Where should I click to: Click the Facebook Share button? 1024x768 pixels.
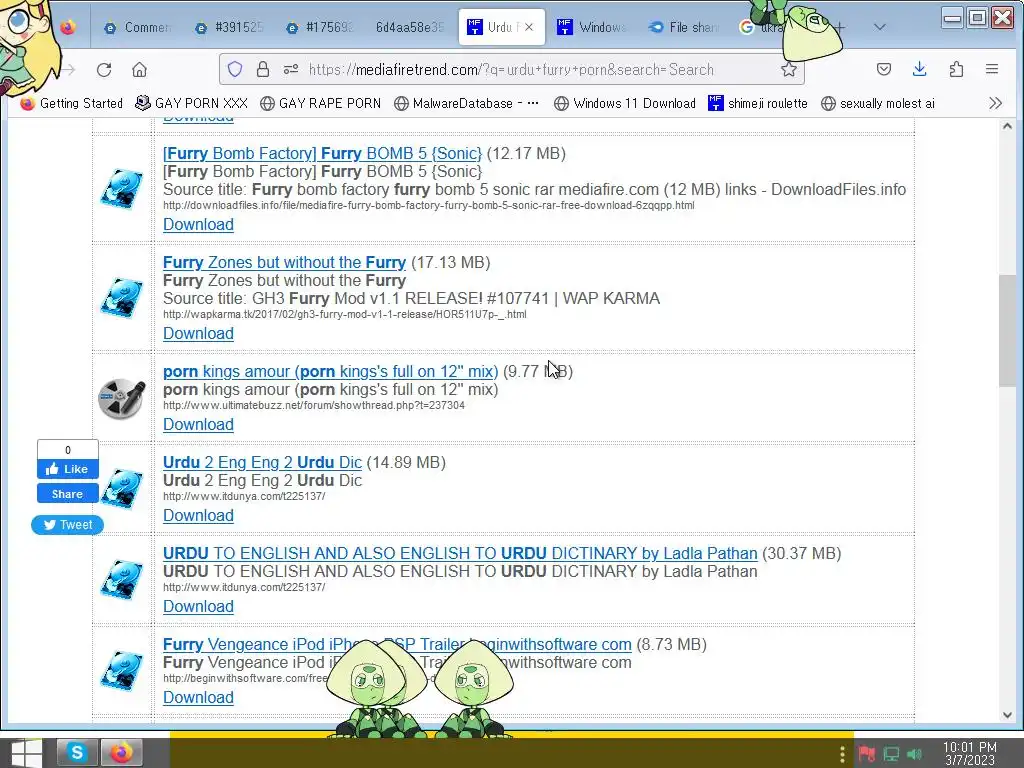click(67, 494)
